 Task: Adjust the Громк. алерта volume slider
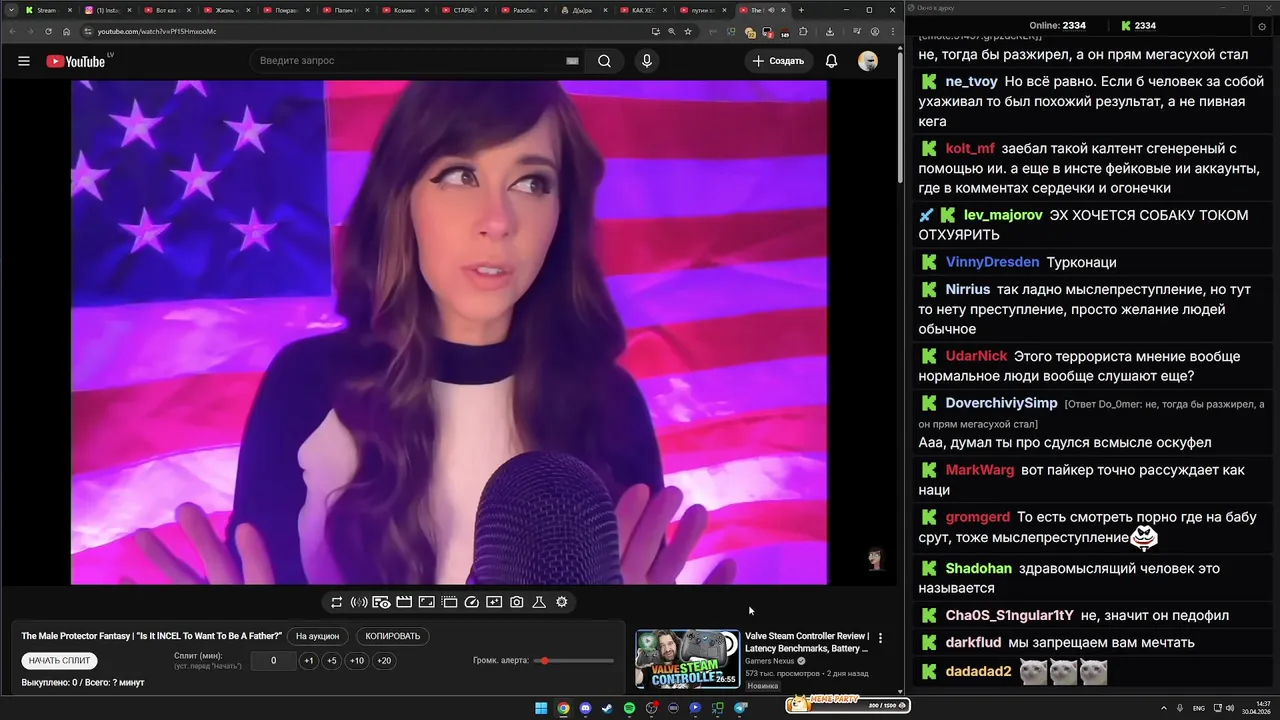575,661
